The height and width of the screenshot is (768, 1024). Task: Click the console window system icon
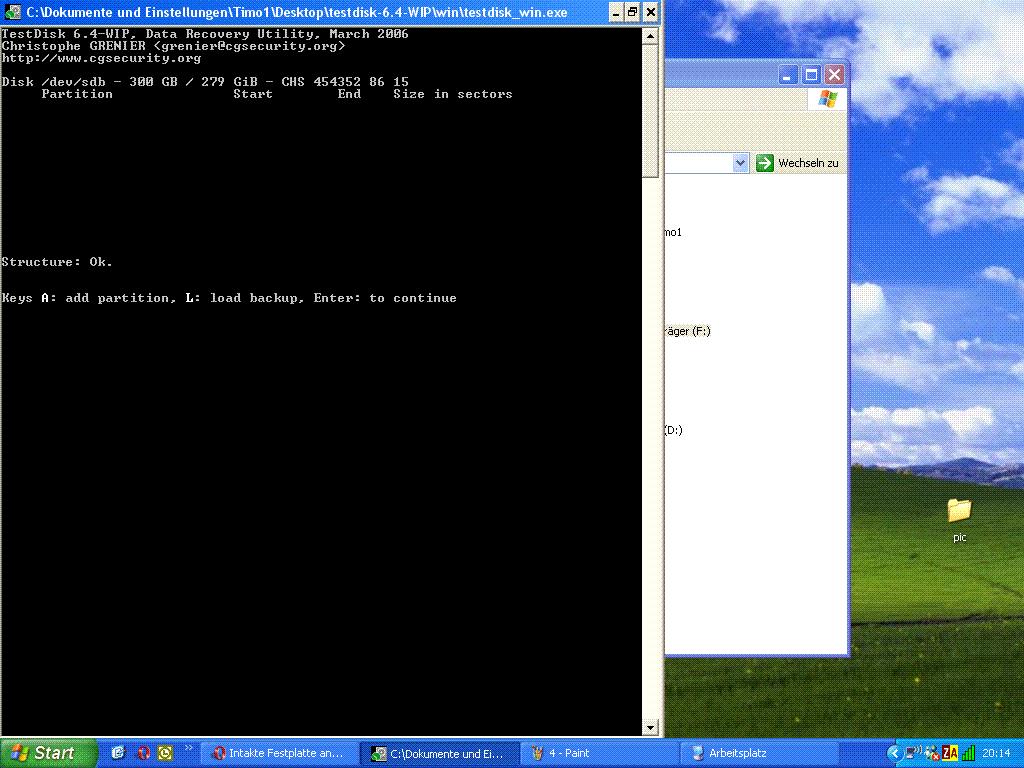tap(12, 12)
